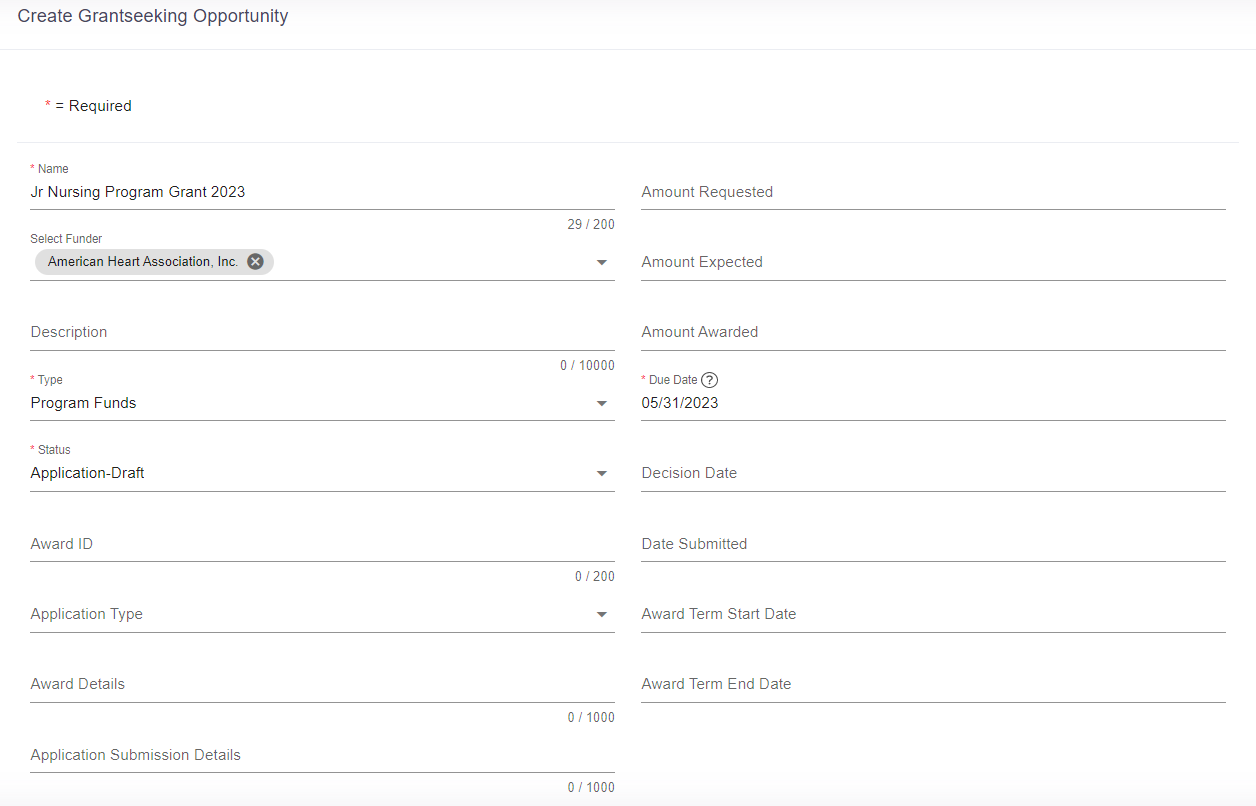Click the Award Term End Date field
The image size is (1256, 806).
[933, 684]
